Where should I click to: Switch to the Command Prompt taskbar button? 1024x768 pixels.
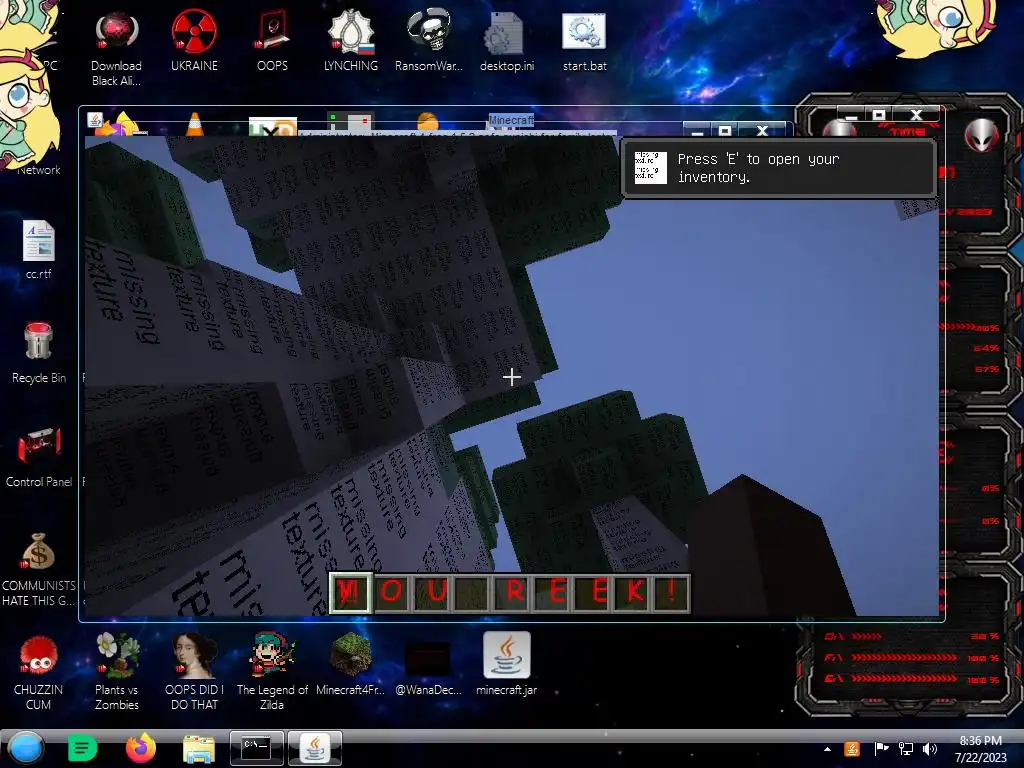(x=257, y=748)
